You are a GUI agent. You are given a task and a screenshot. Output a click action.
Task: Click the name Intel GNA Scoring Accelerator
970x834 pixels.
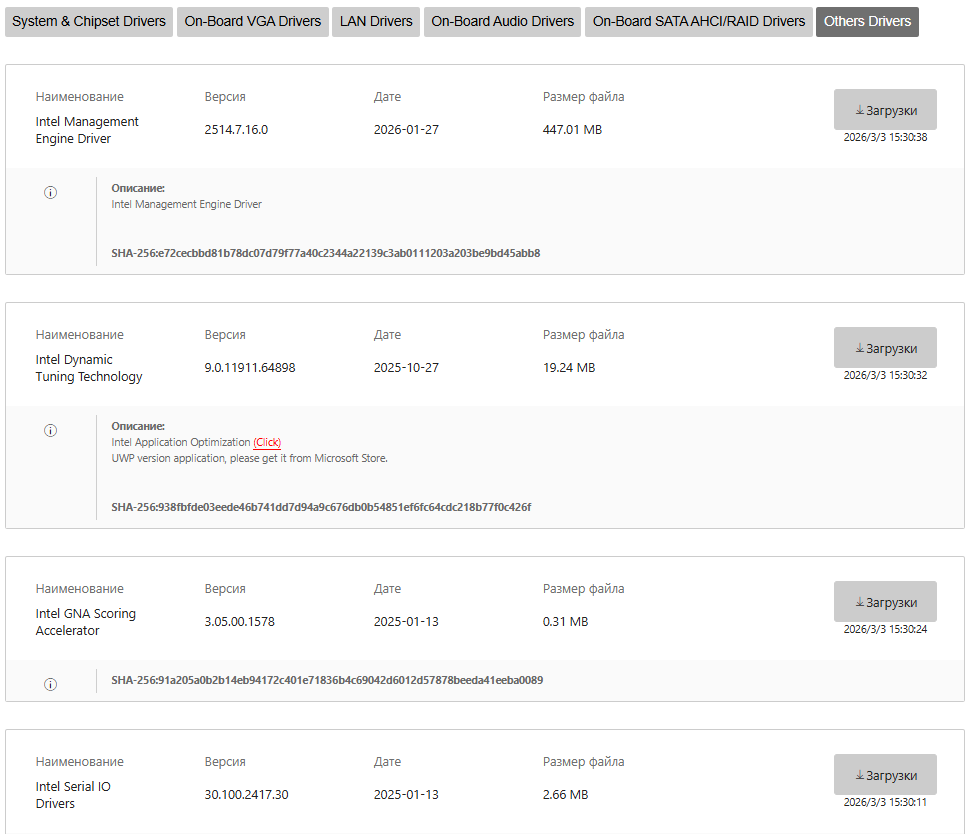85,622
